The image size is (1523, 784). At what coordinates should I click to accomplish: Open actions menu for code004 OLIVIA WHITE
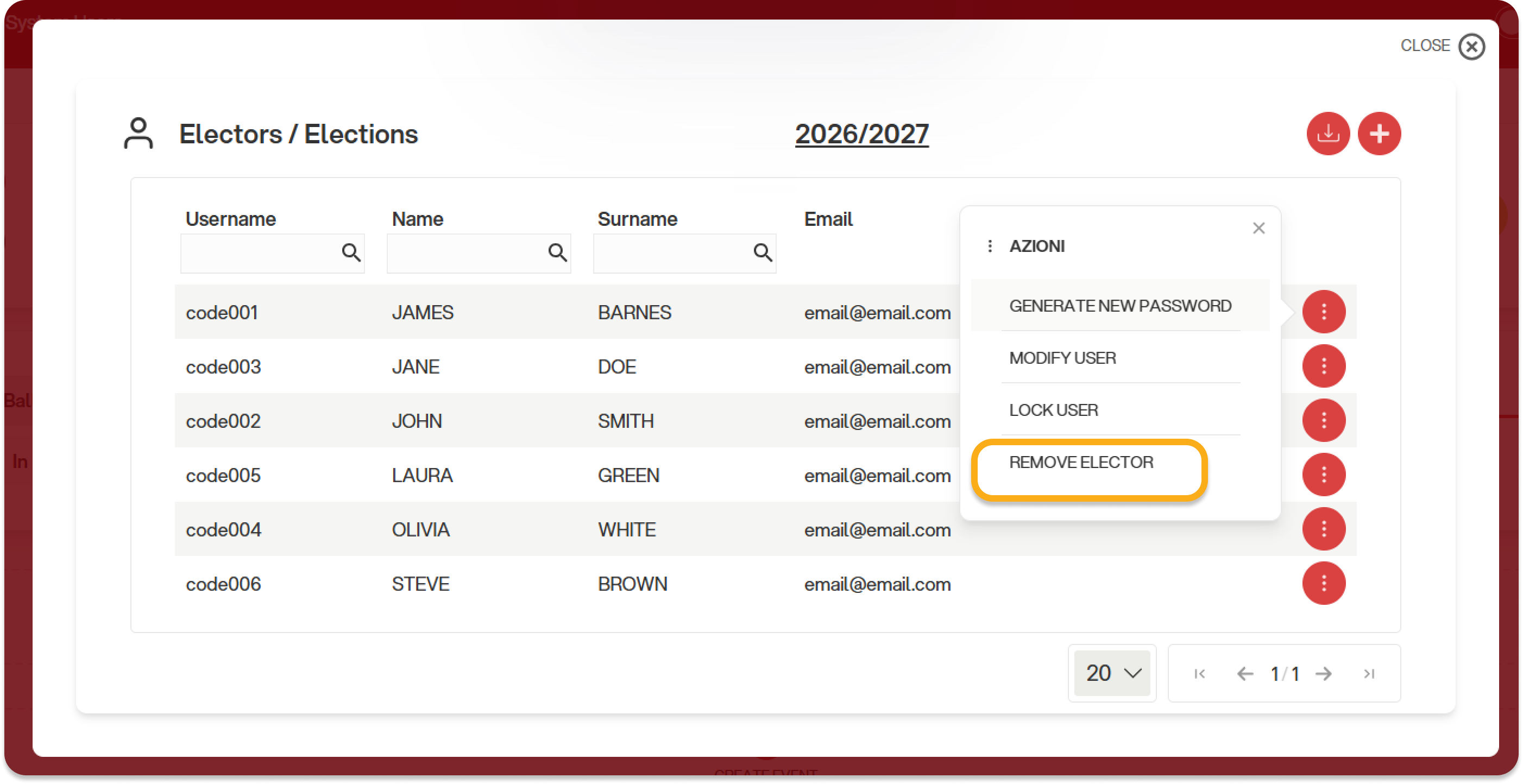[x=1323, y=529]
